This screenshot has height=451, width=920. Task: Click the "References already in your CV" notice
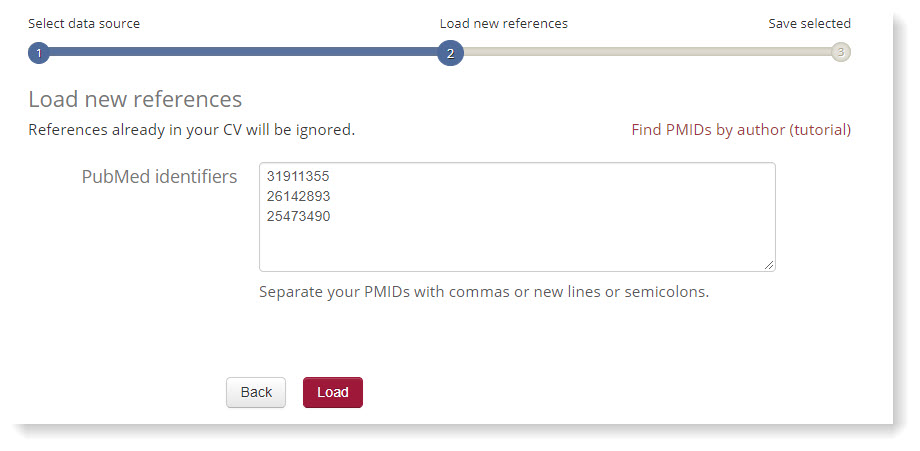(191, 130)
